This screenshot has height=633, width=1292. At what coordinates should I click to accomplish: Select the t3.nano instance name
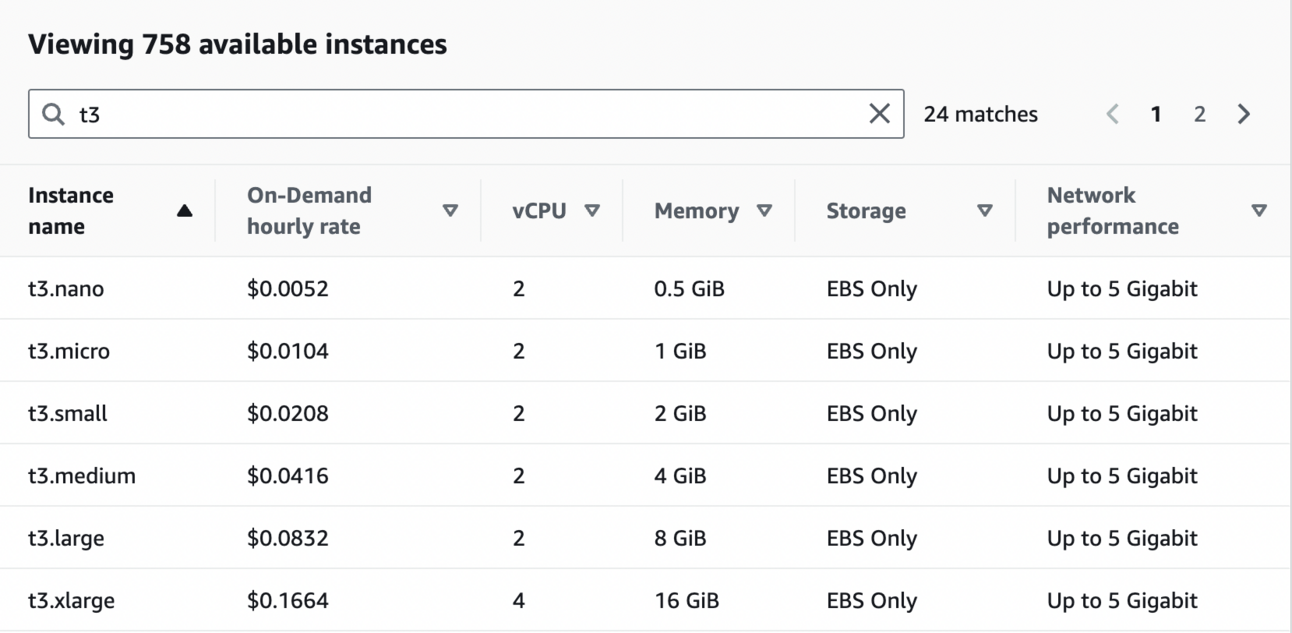66,289
